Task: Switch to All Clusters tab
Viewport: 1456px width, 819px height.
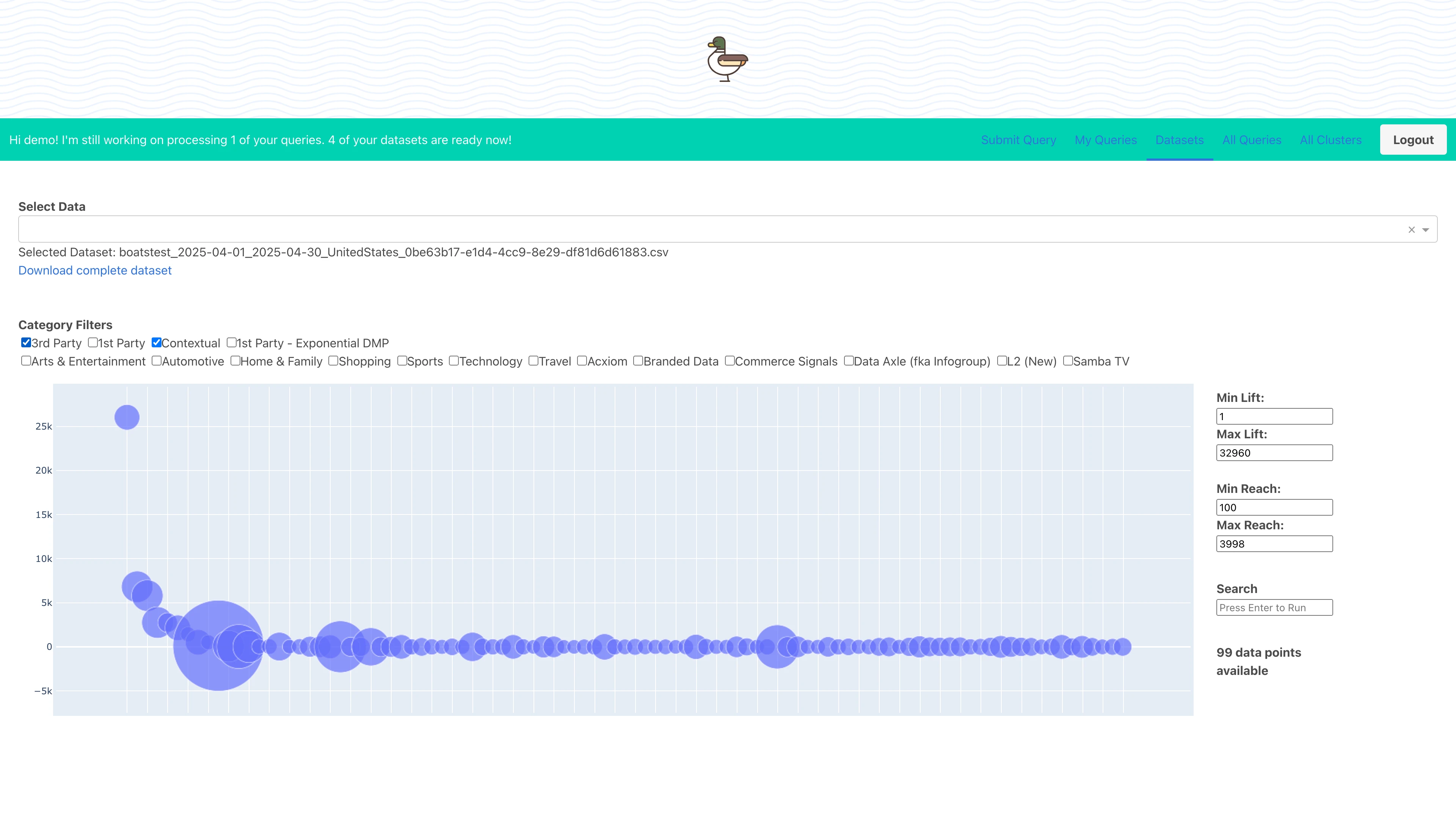Action: (x=1330, y=140)
